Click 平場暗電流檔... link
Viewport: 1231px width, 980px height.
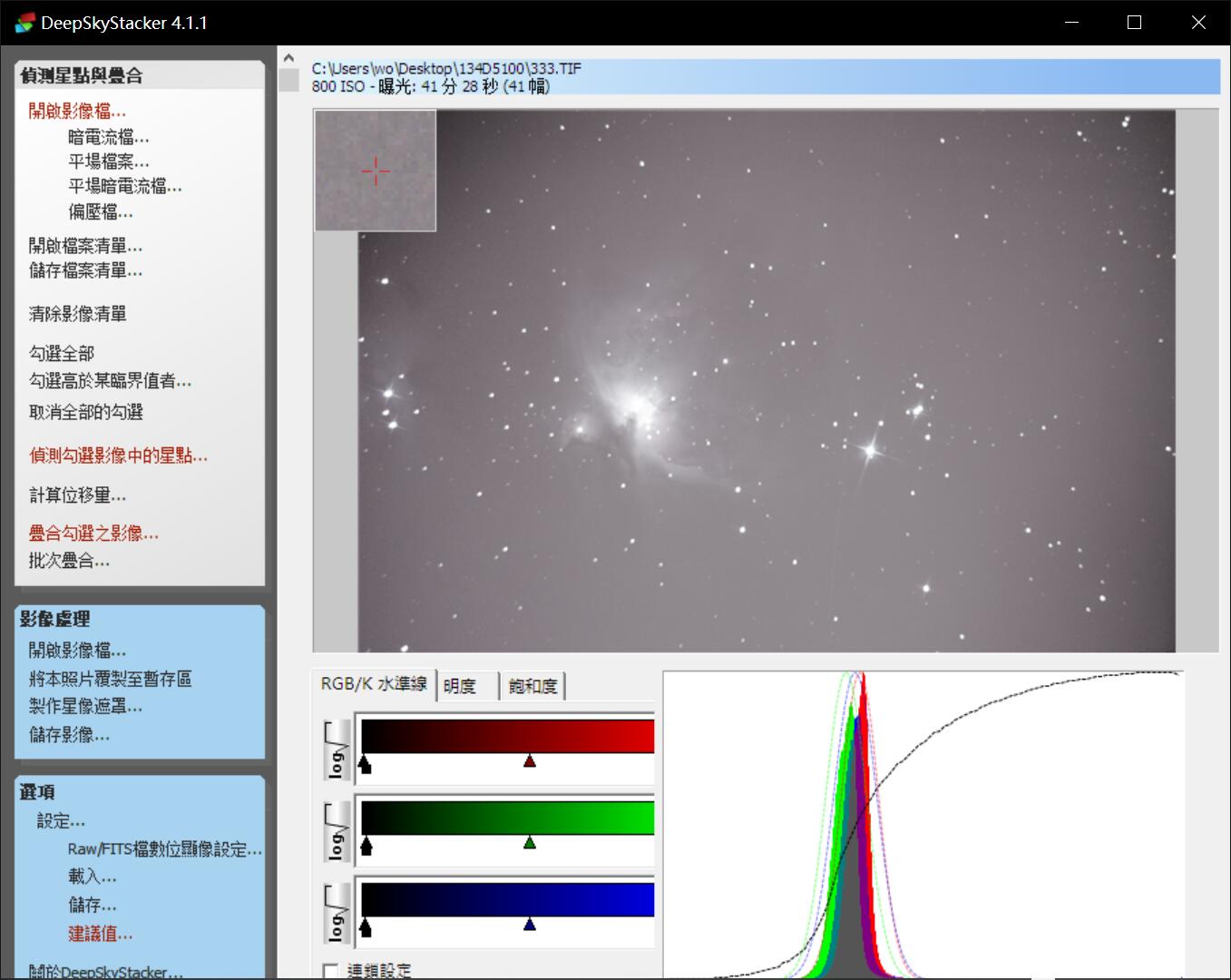click(125, 186)
